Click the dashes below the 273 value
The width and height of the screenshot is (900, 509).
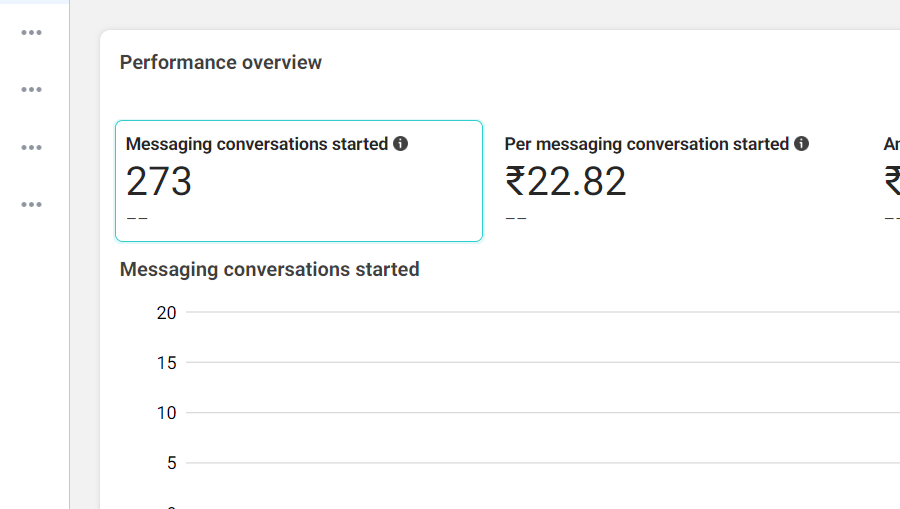point(137,218)
